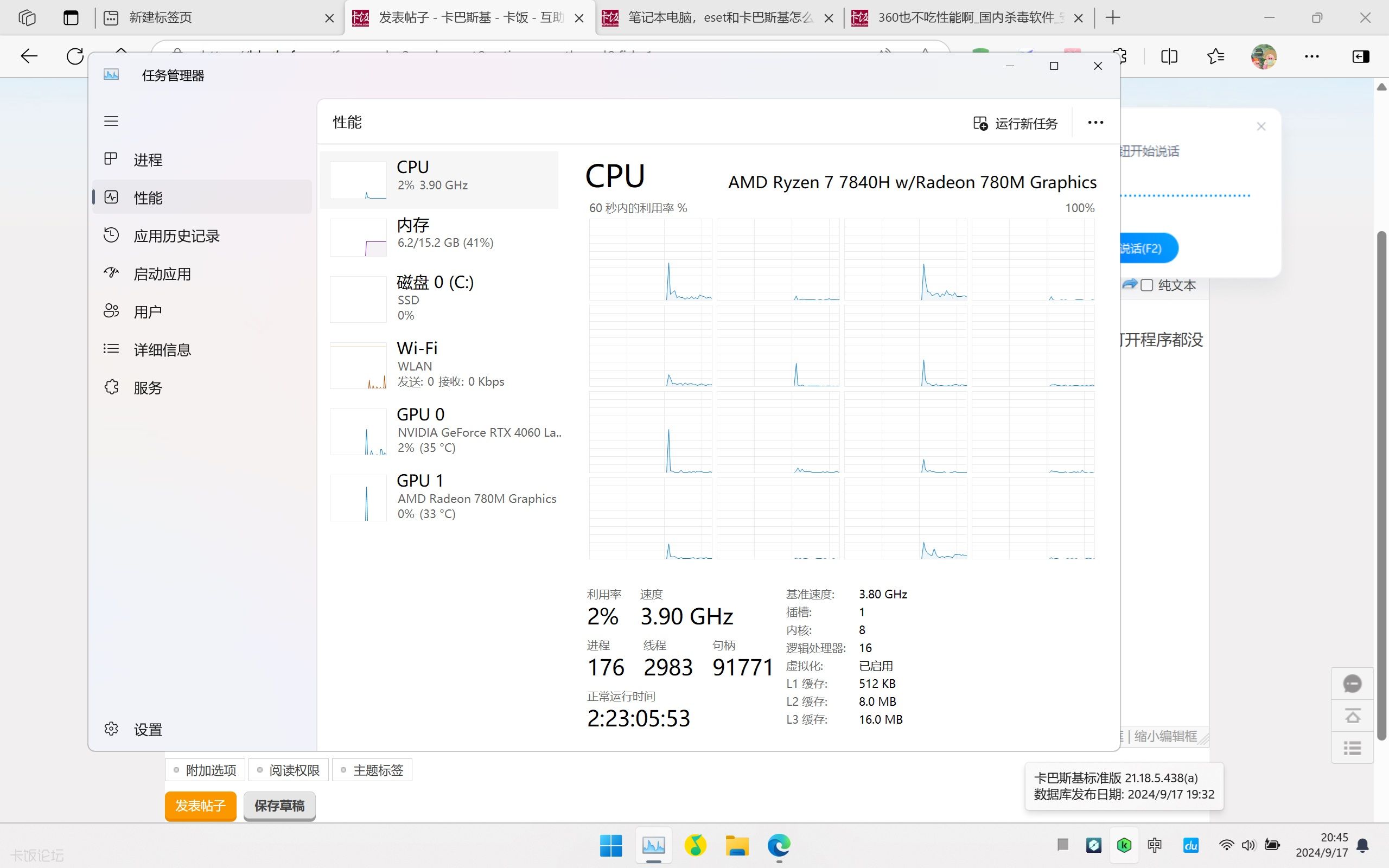Go to 启动应用 startup apps page
The image size is (1389, 868).
201,274
